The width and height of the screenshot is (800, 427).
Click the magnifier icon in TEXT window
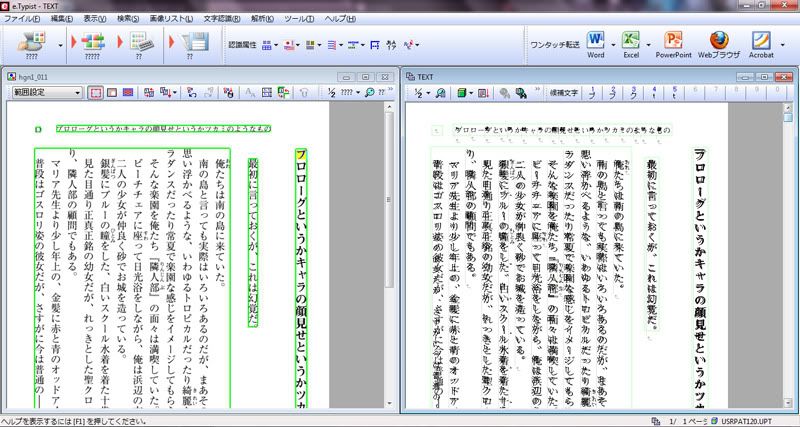click(x=442, y=93)
